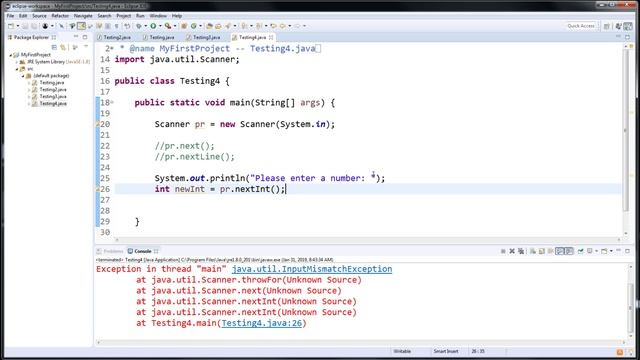Open the Refactor menu
640x360 pixels.
[60, 16]
